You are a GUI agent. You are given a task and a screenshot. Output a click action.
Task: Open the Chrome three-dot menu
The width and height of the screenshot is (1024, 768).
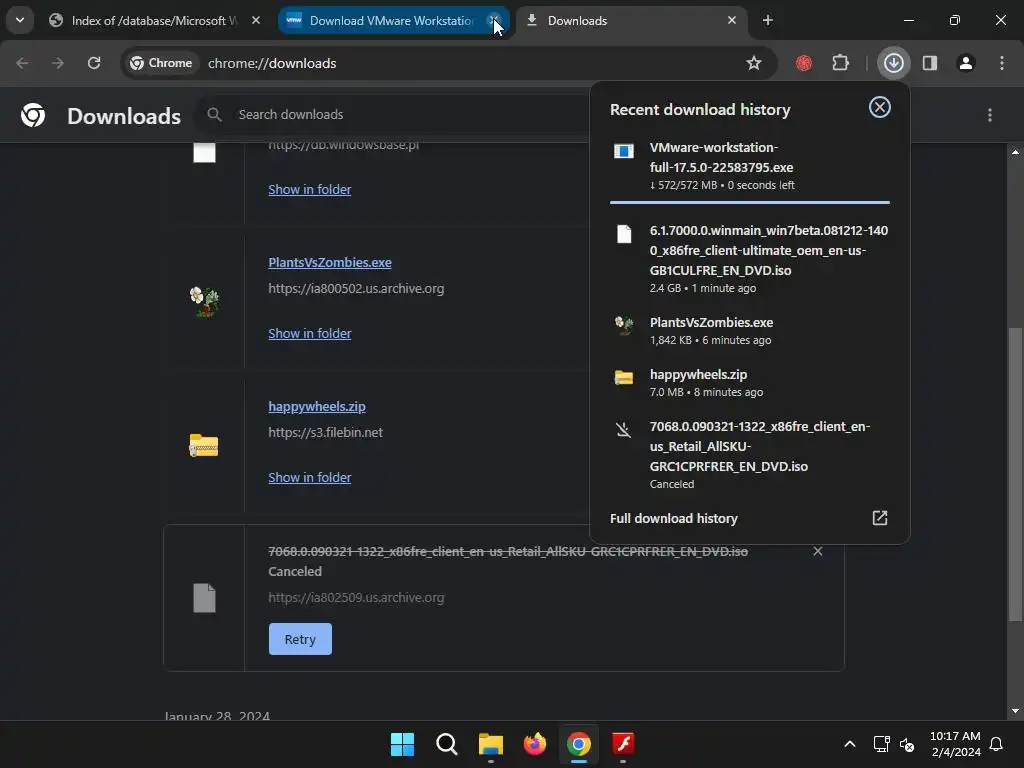click(1002, 63)
